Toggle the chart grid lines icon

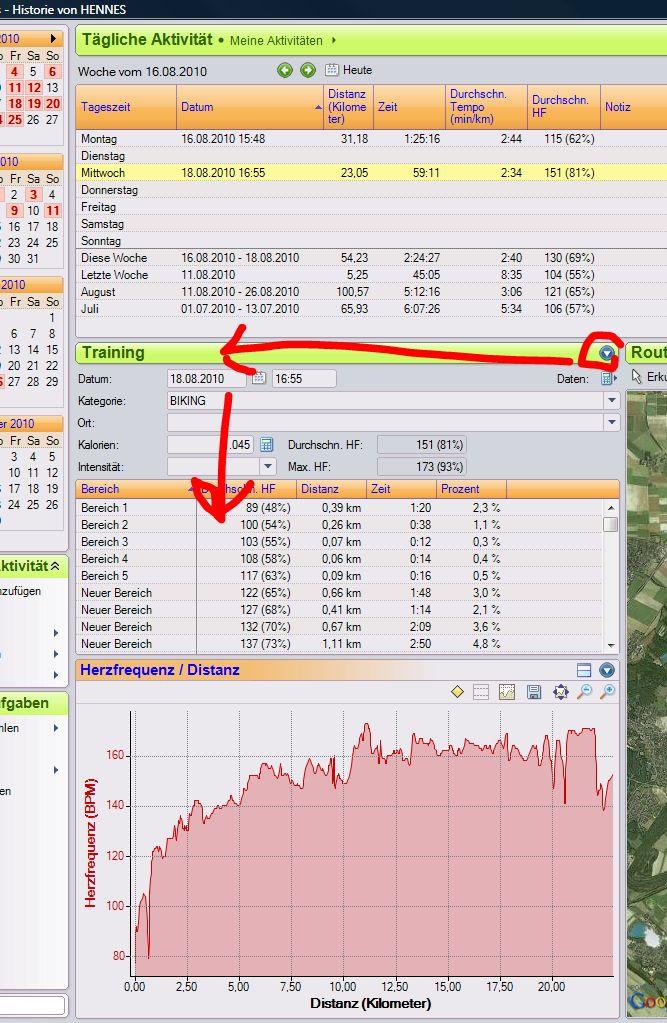(481, 692)
